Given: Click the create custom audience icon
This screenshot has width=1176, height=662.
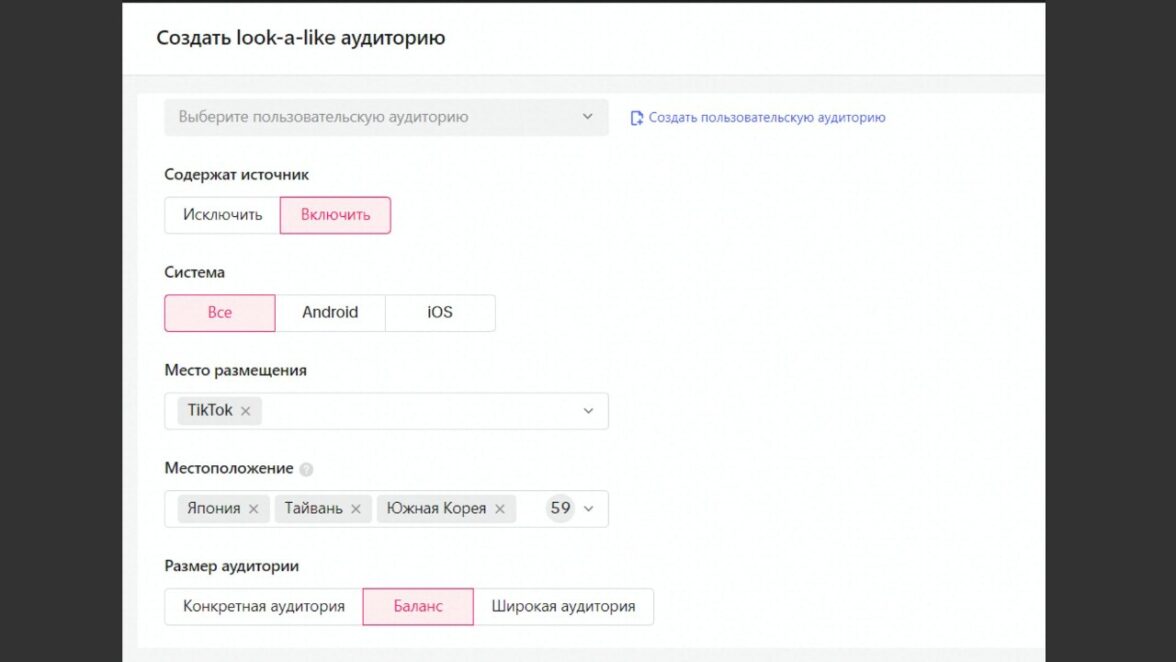Looking at the screenshot, I should pos(637,118).
